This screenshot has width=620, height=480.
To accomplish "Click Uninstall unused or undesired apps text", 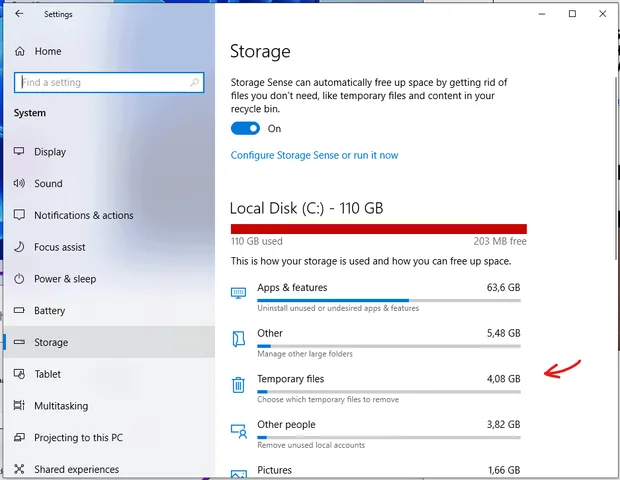I will (338, 308).
